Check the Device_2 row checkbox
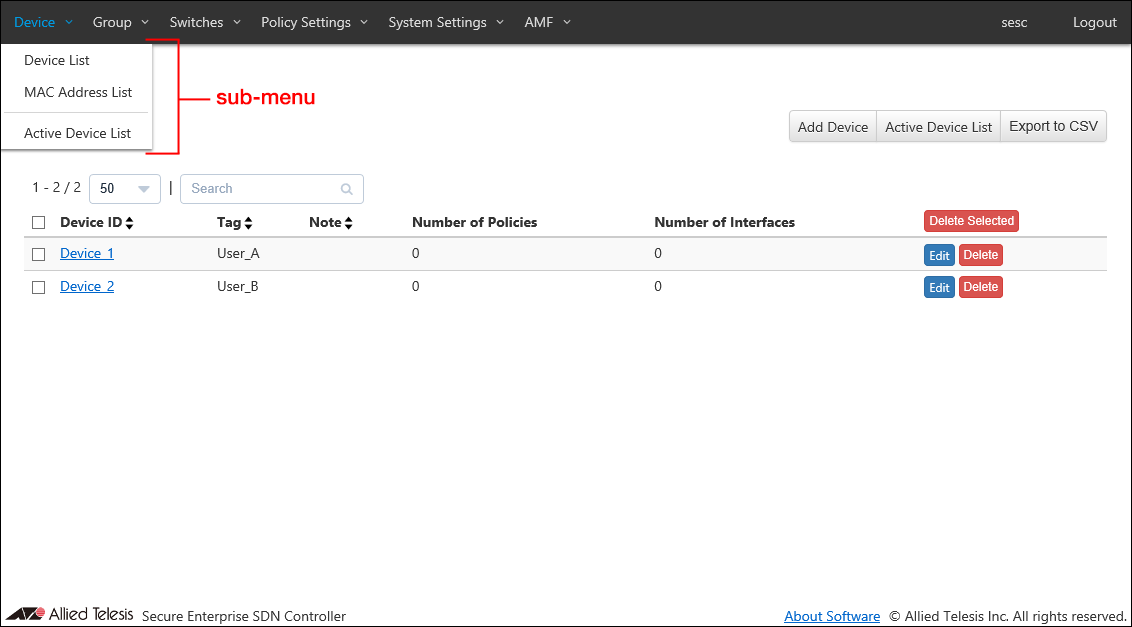1132x627 pixels. click(39, 287)
